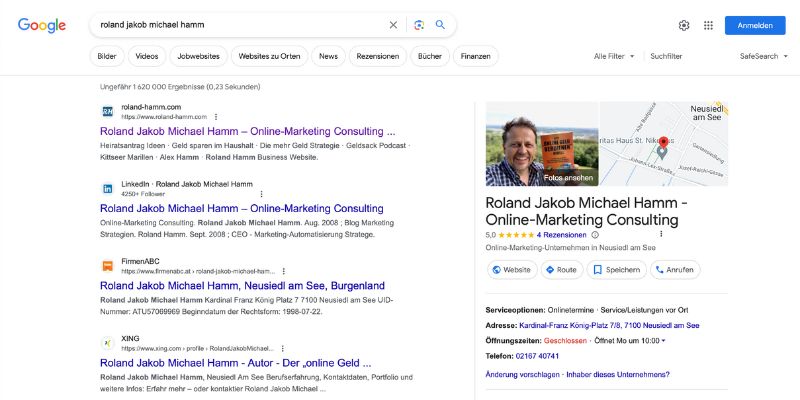
Task: Filter by Finanzen chip
Action: coord(476,56)
